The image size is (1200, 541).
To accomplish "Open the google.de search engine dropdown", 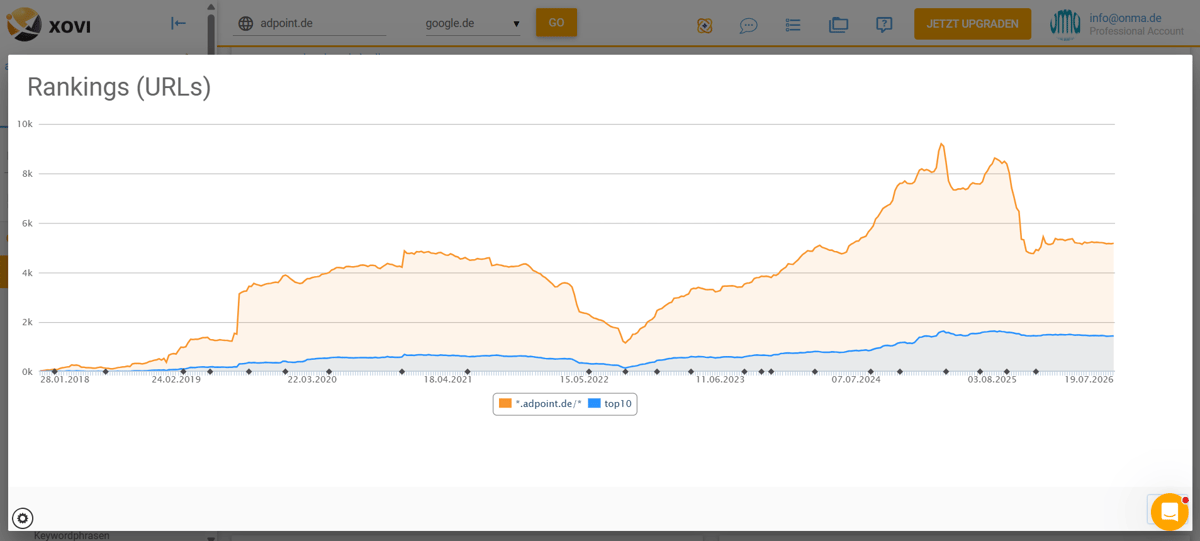I will [472, 23].
